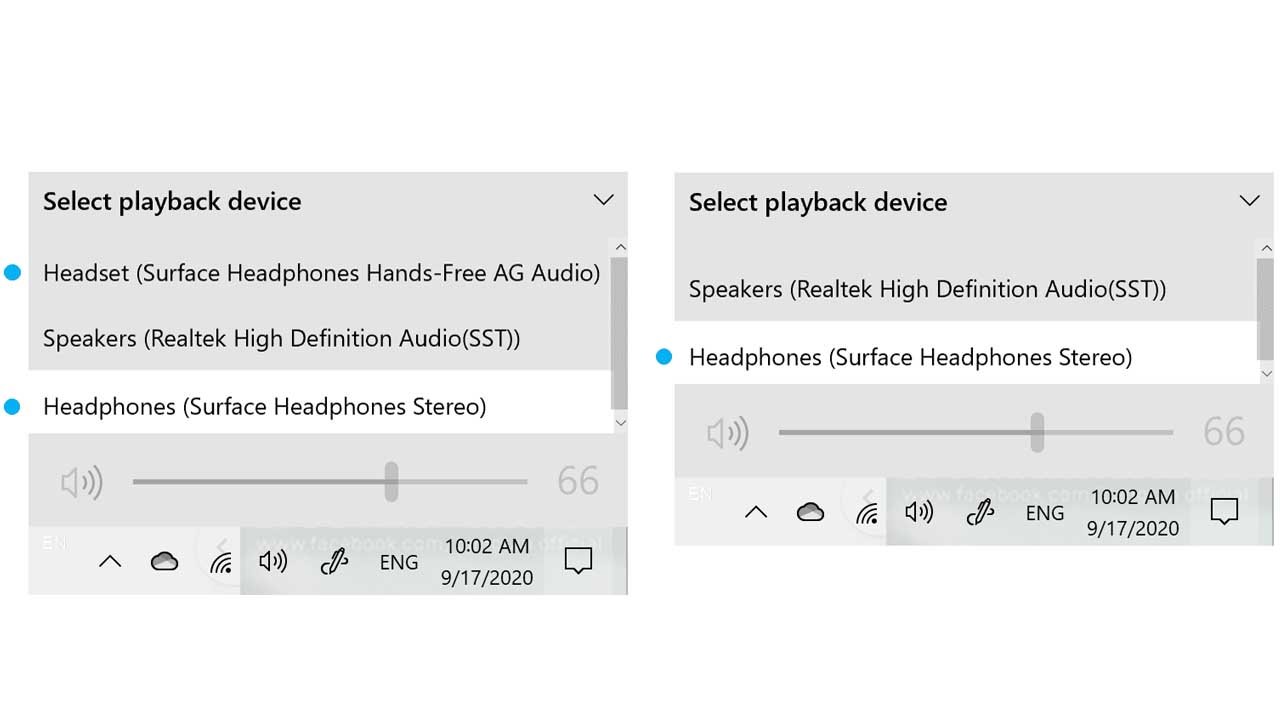Collapse the right panel's playback device dropdown
The height and width of the screenshot is (720, 1280).
1249,200
